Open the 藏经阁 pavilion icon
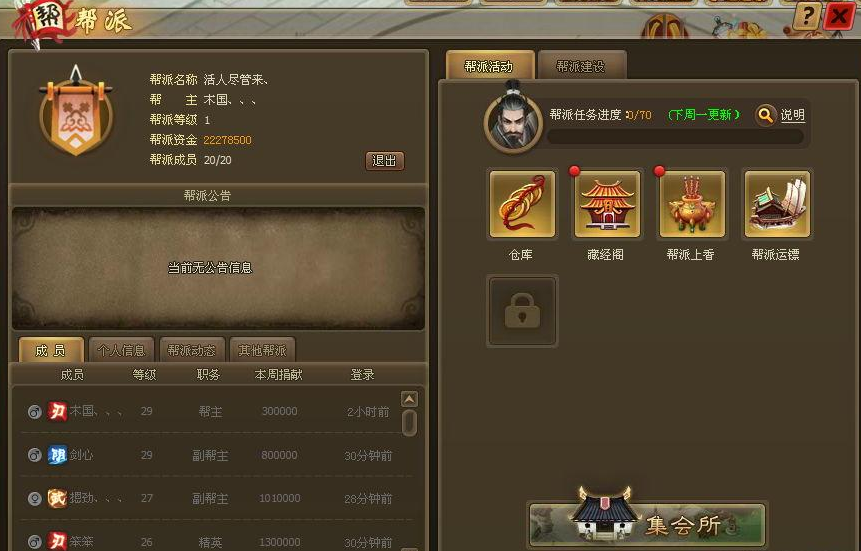Screen dimensions: 861x551 607,204
